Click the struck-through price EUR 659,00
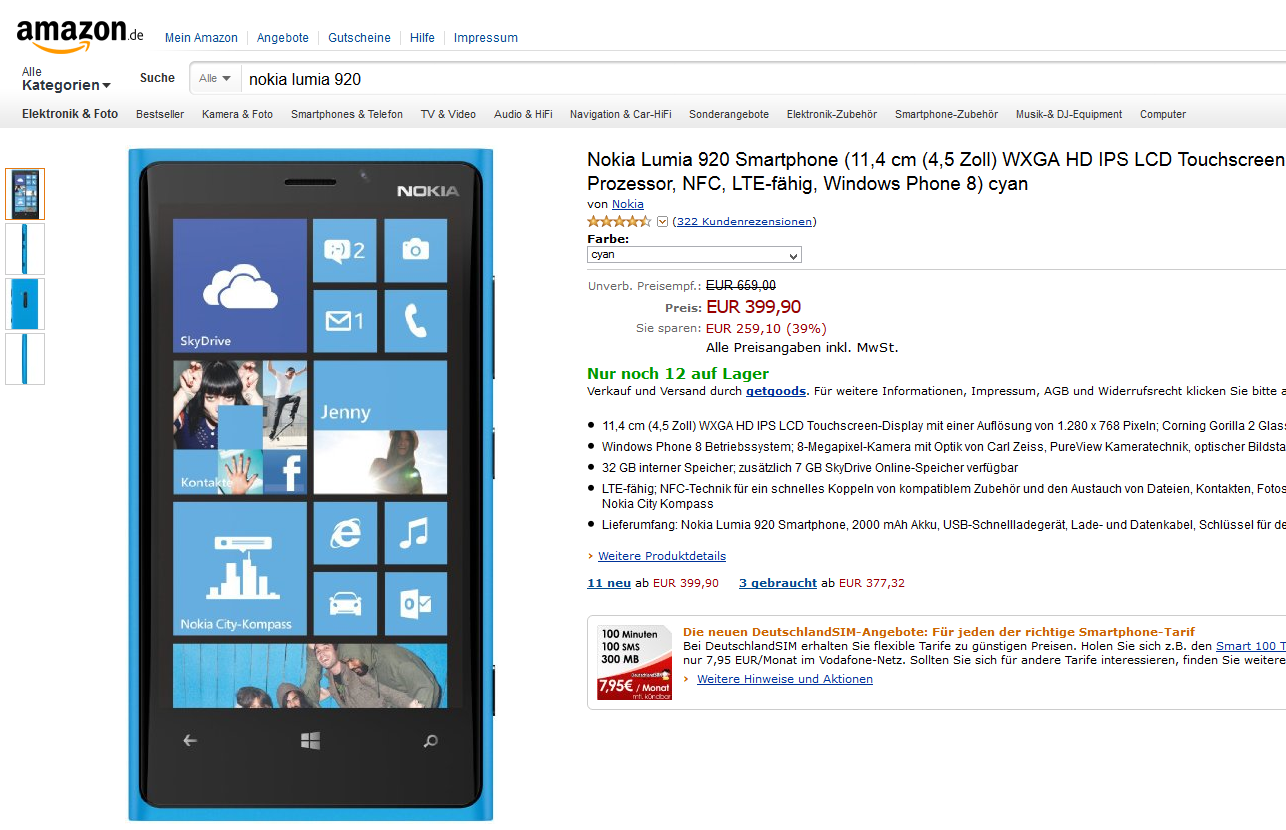This screenshot has width=1286, height=830. 741,286
